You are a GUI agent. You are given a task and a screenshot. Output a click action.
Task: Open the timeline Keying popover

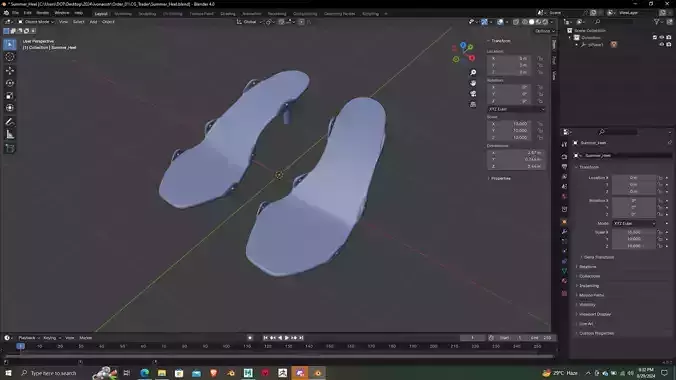[51, 338]
